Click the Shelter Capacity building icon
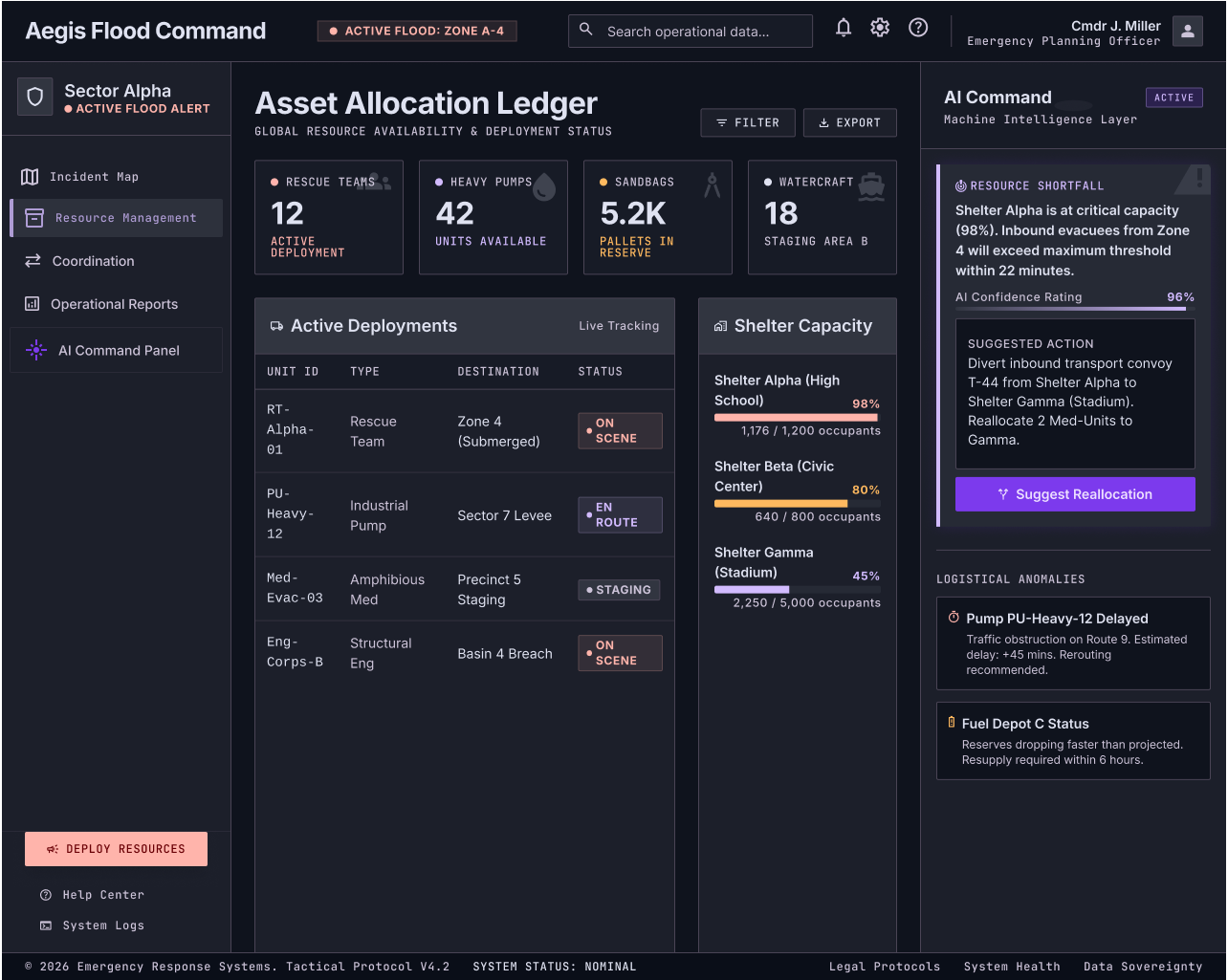Screen dimensions: 1228x980 (x=720, y=326)
